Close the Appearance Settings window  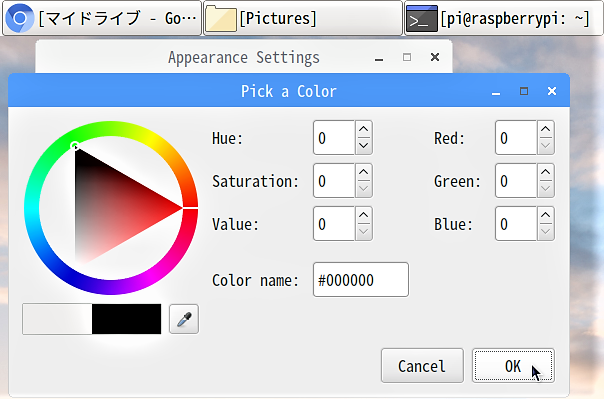[x=435, y=57]
